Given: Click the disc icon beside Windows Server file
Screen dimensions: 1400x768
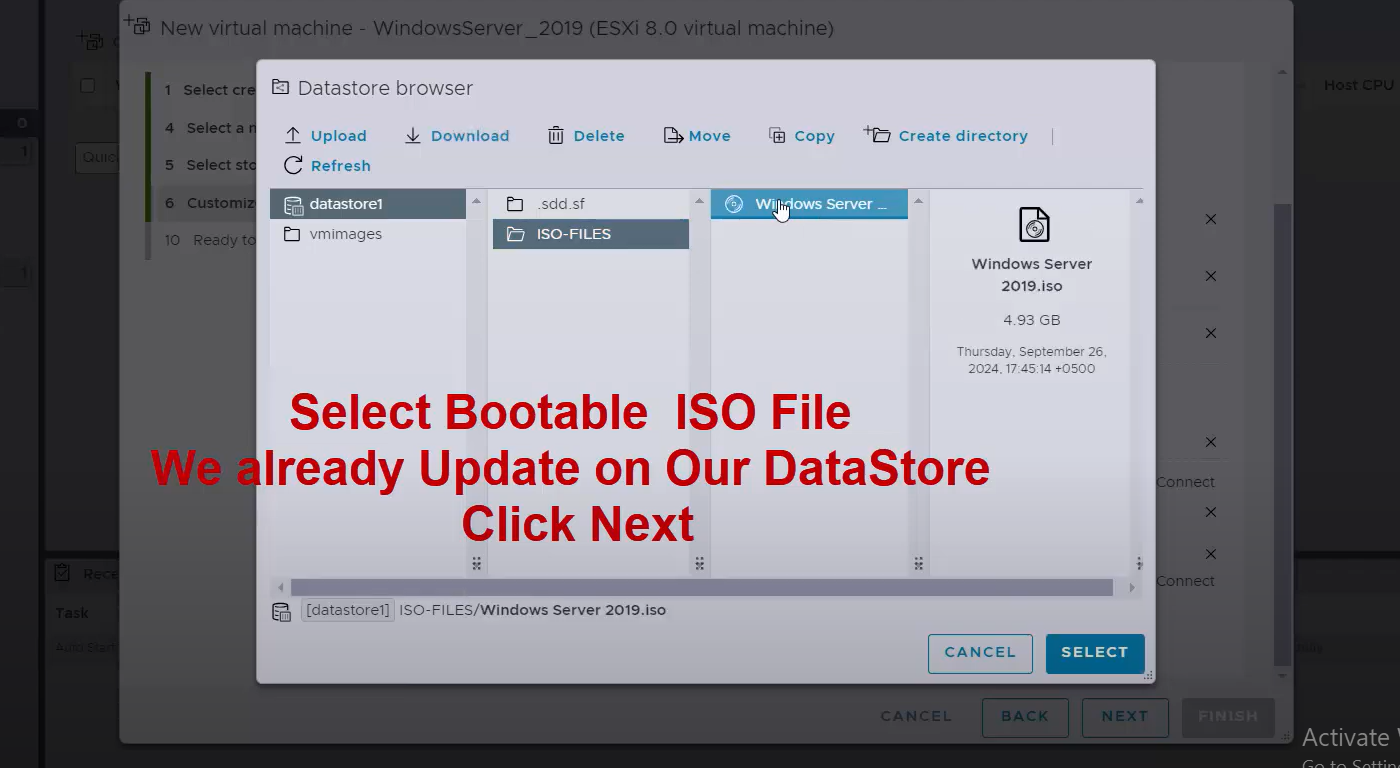Looking at the screenshot, I should 734,204.
